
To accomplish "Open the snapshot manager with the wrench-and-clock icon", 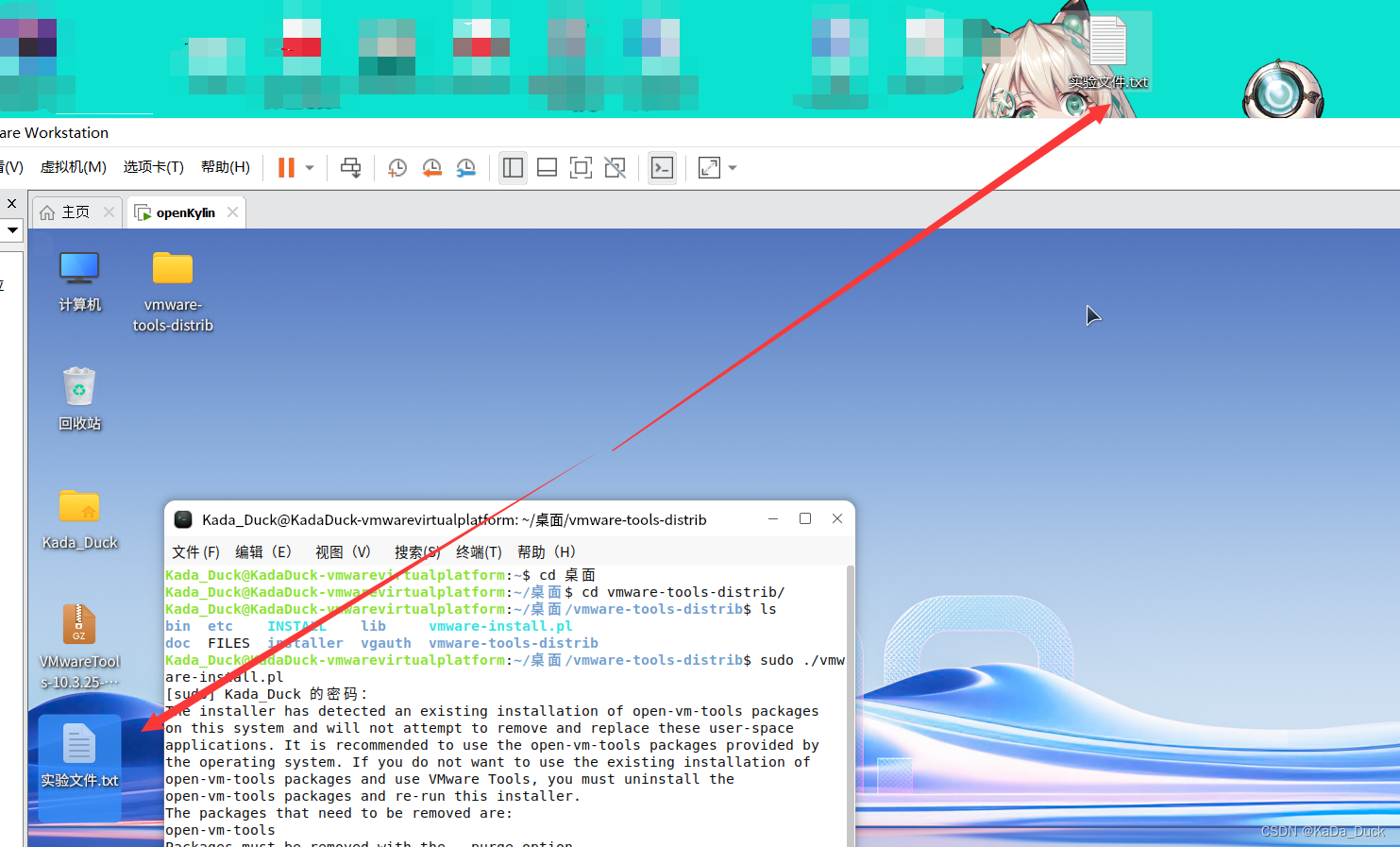I will pos(466,168).
